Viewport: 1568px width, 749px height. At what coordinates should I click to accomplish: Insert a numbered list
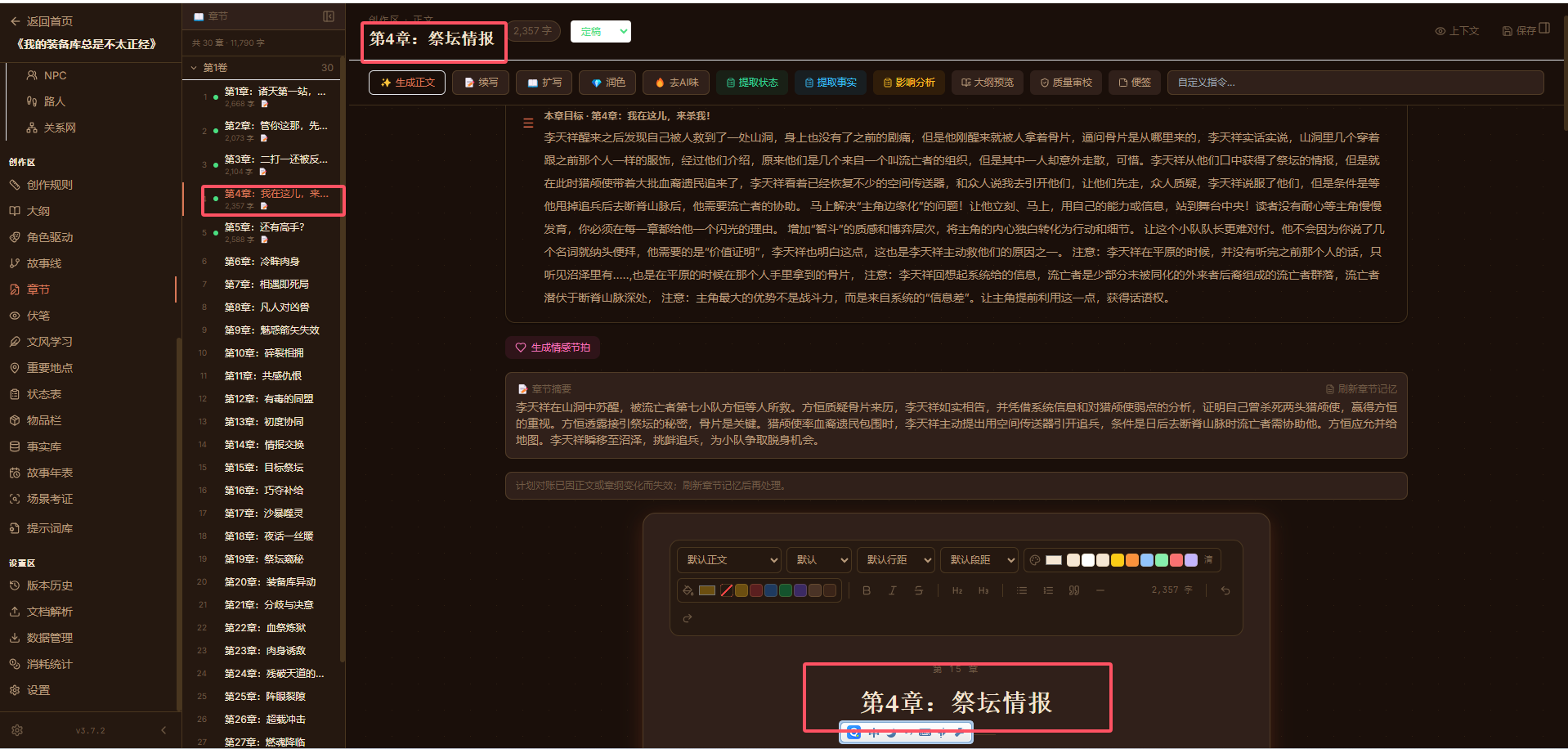tap(1048, 590)
